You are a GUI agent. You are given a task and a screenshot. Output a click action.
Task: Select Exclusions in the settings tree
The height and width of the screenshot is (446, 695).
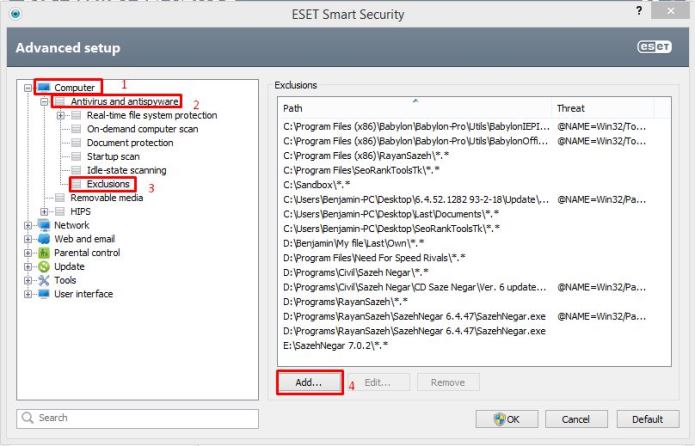coord(107,184)
